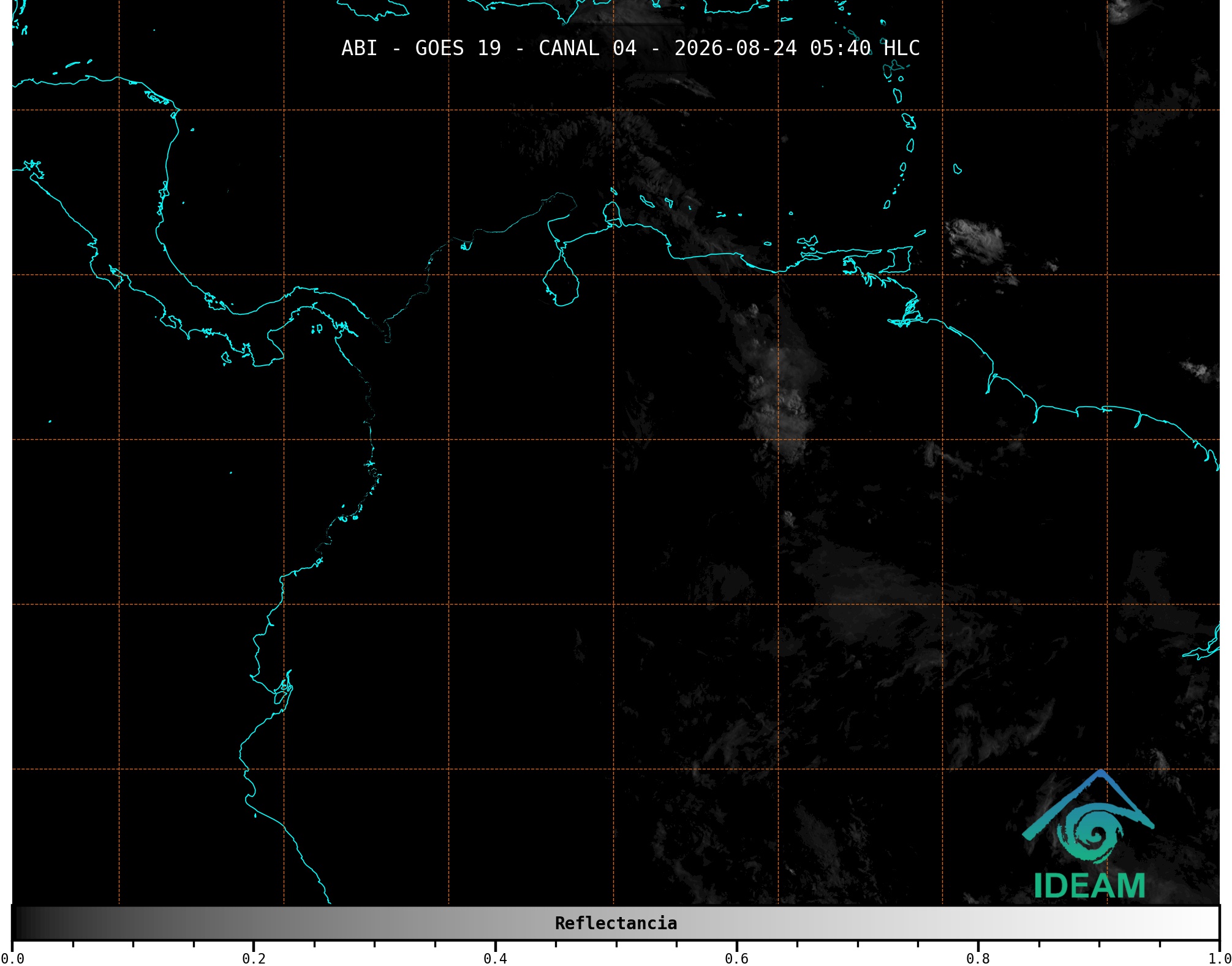Click the 'Reflectancia' colorbar label

(x=616, y=923)
